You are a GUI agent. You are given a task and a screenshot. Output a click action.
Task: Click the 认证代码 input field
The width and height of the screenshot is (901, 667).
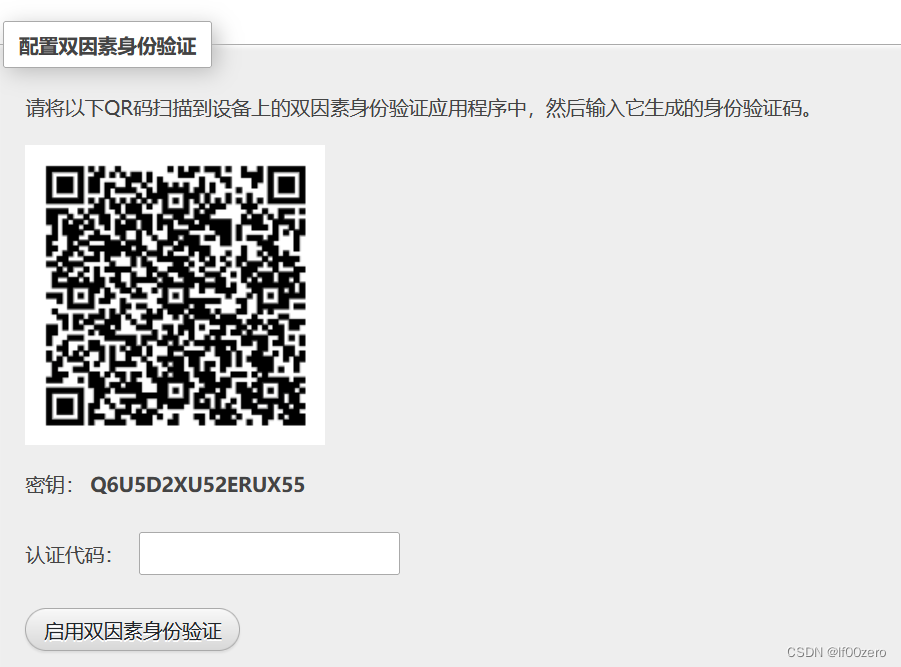pos(269,553)
